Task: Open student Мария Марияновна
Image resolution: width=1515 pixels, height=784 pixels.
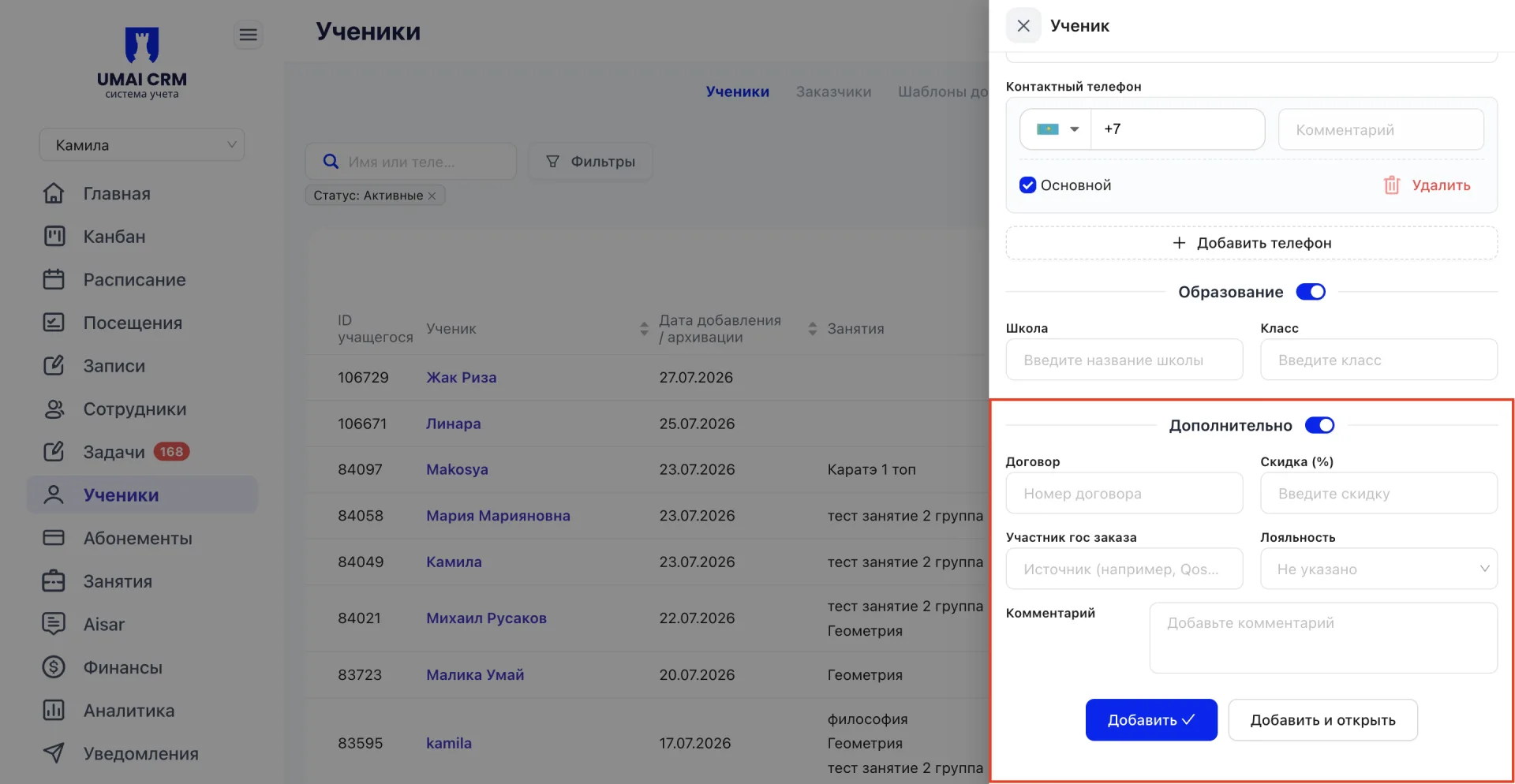Action: tap(498, 516)
